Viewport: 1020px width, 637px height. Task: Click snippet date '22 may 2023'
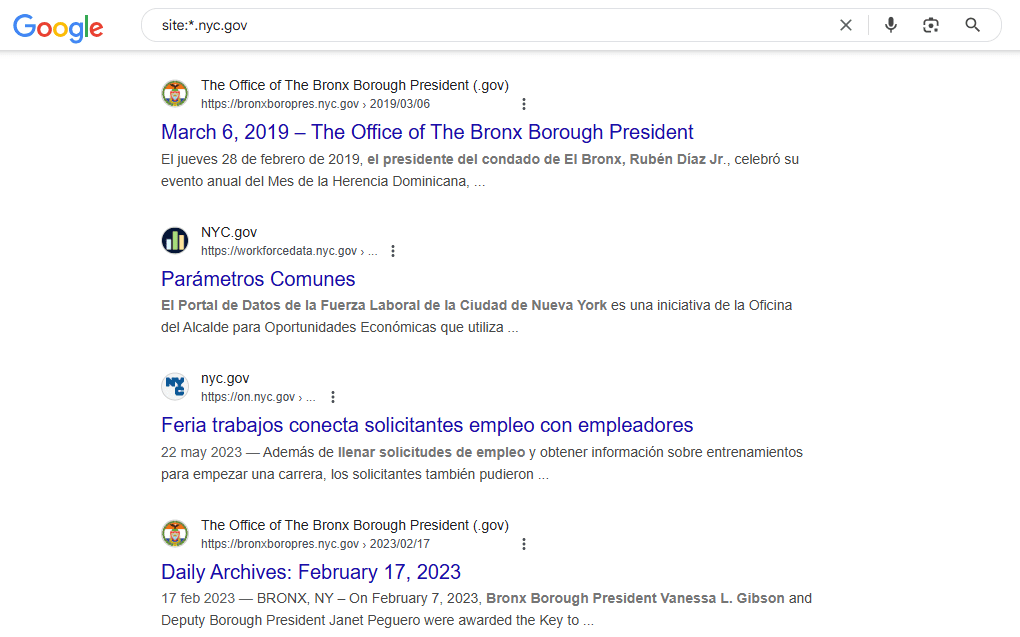(201, 452)
